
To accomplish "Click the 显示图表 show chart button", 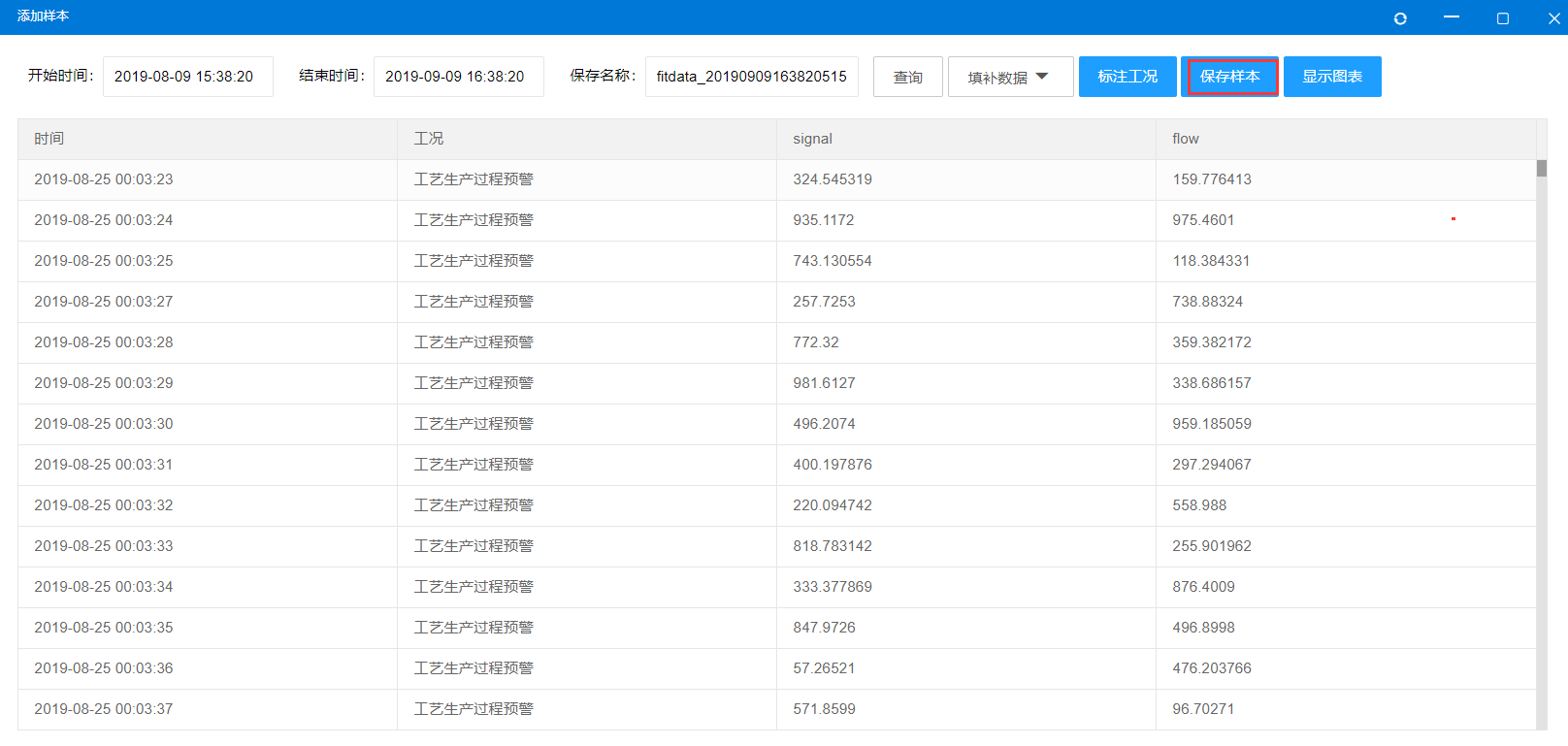I will point(1332,77).
